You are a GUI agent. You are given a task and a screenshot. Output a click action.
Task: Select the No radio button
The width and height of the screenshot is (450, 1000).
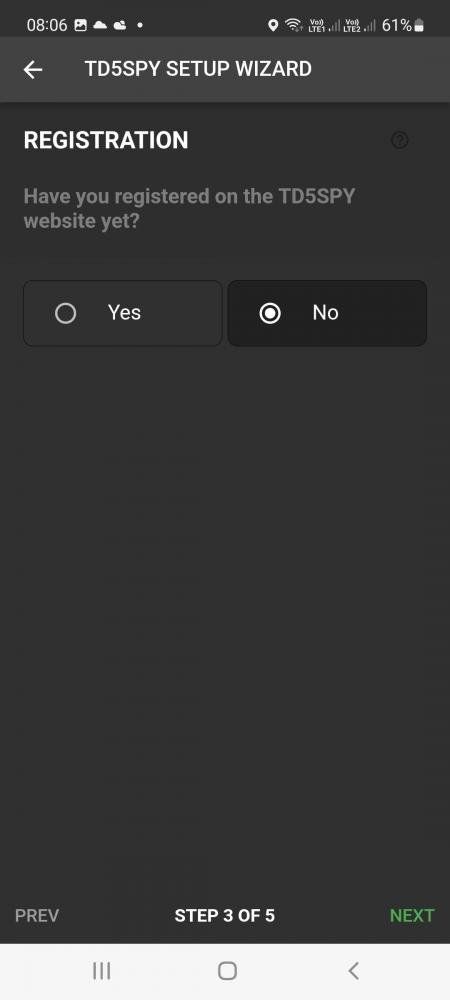(x=327, y=313)
